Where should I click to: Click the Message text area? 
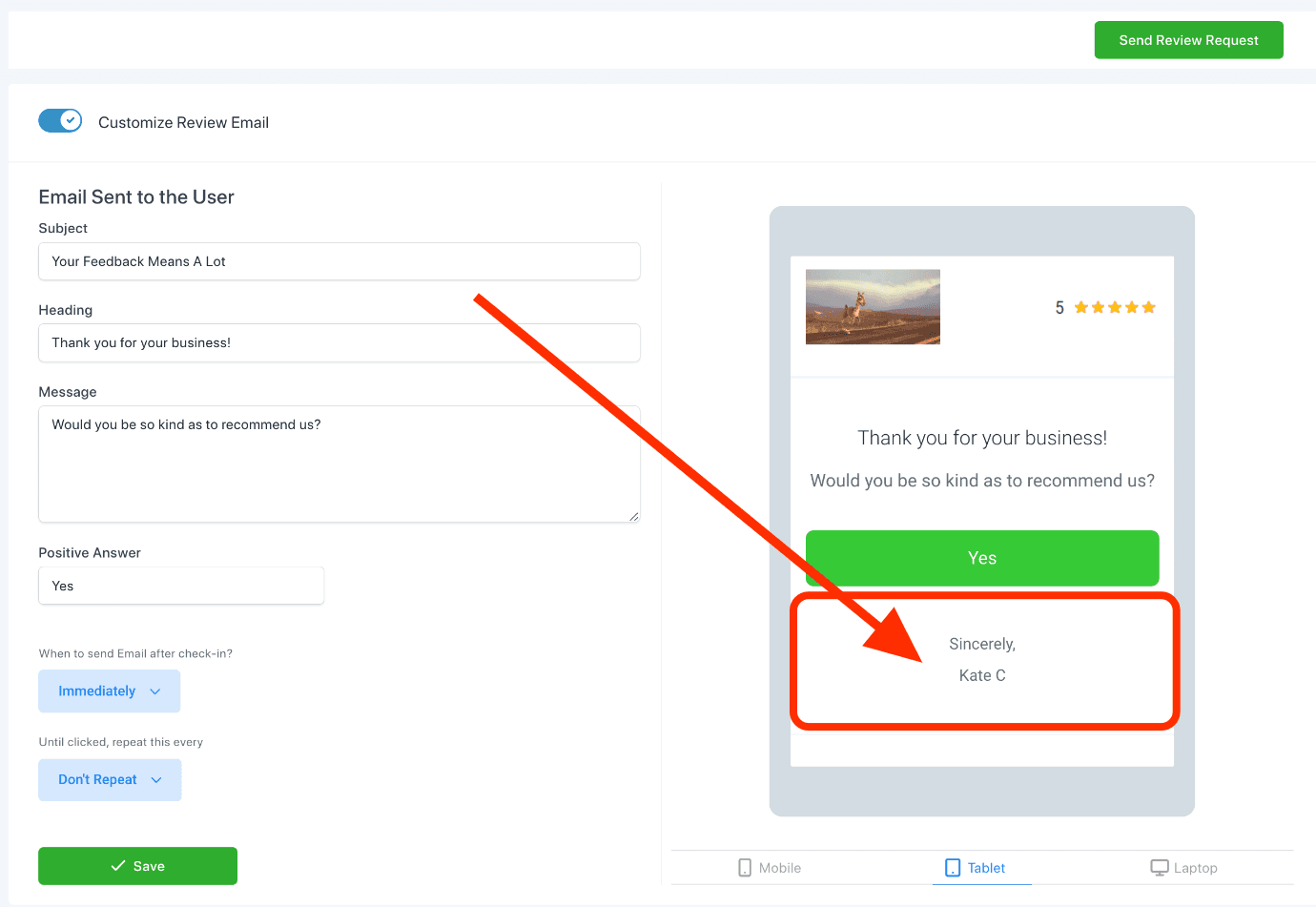coord(339,464)
